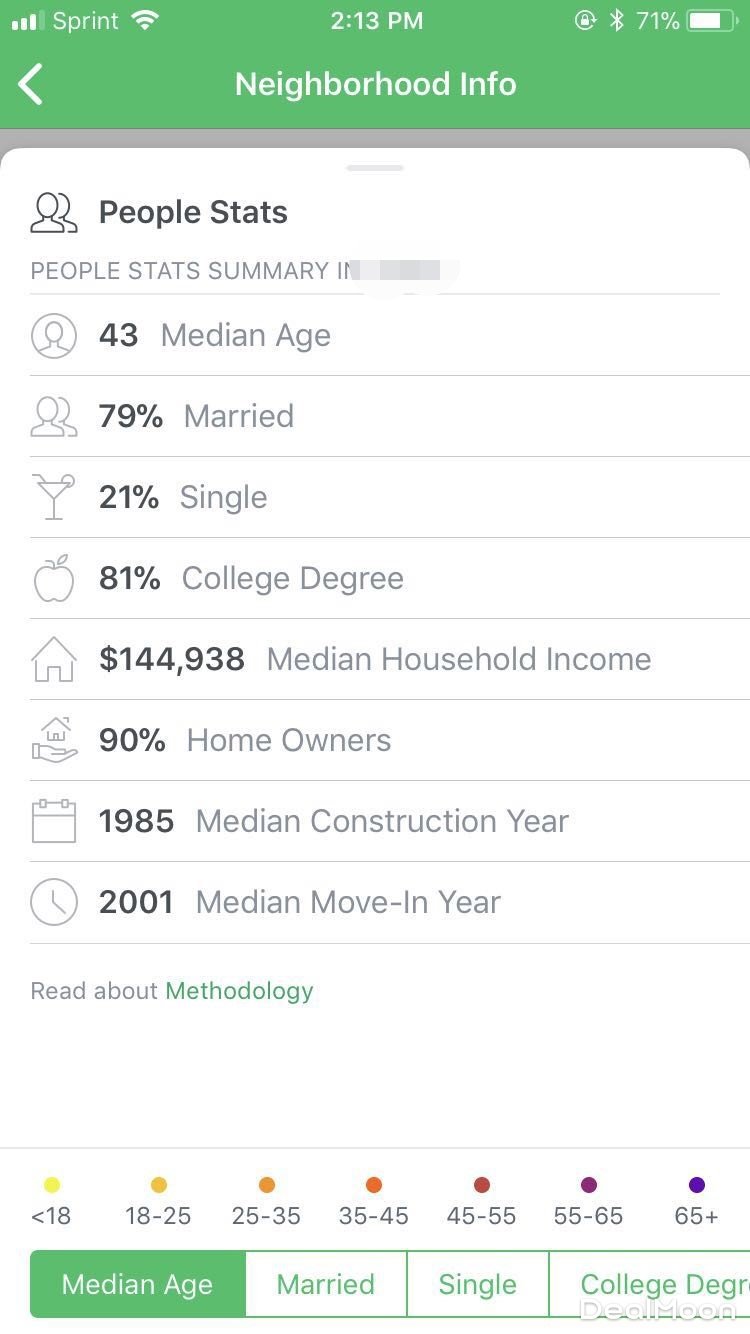
Task: Tap the sheet drag handle bar
Action: [x=375, y=168]
